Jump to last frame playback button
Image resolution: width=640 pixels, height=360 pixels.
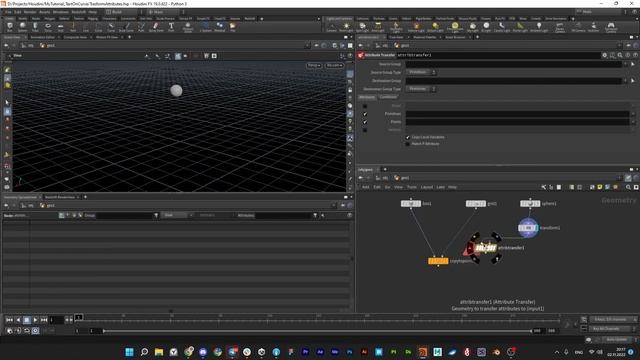[x=44, y=320]
